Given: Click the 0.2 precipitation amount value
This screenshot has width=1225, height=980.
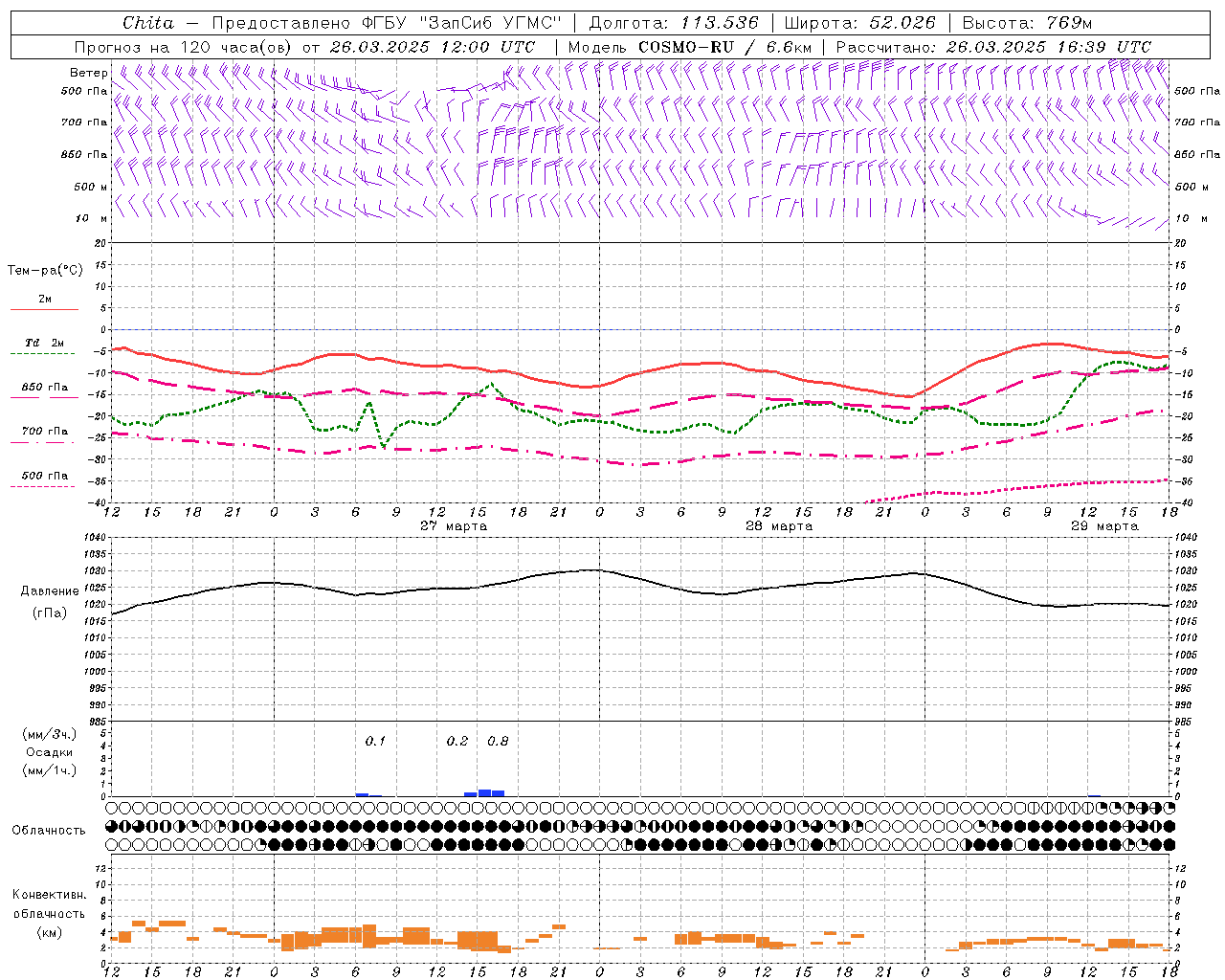Looking at the screenshot, I should pyautogui.click(x=457, y=741).
